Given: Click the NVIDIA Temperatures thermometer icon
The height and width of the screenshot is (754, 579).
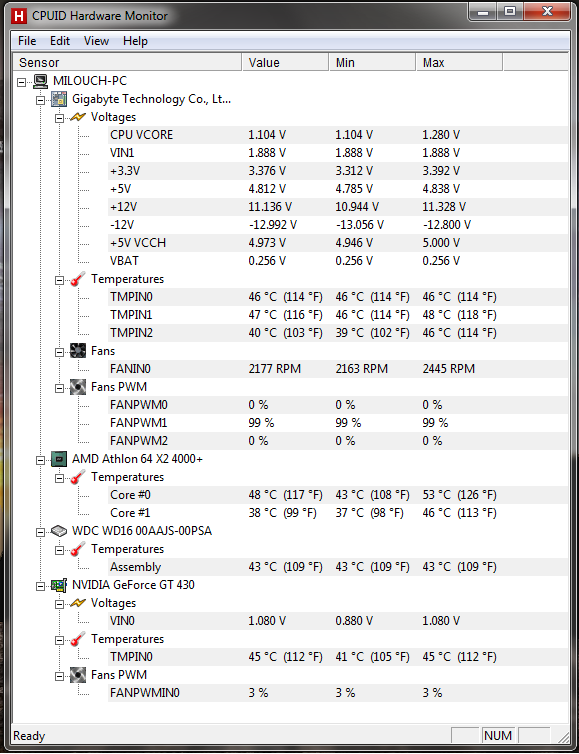Looking at the screenshot, I should tap(78, 639).
